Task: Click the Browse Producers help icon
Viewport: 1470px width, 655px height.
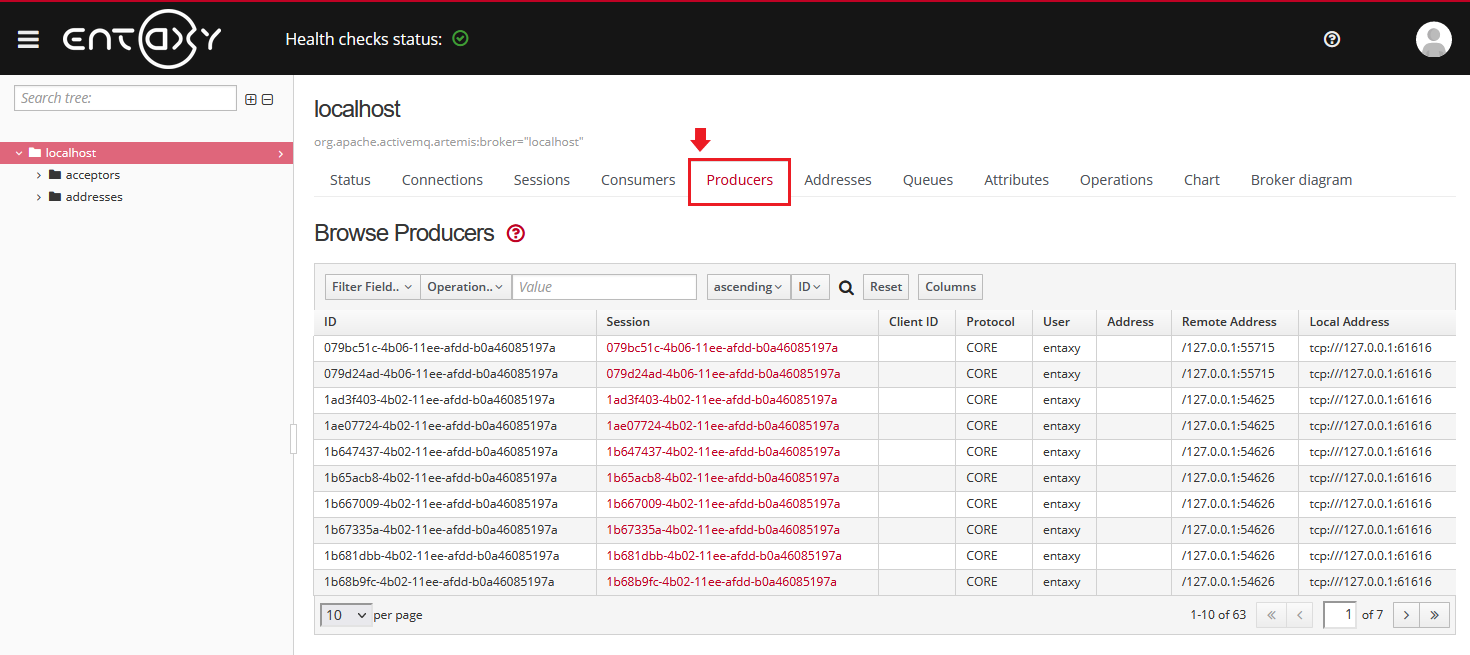Action: point(515,234)
